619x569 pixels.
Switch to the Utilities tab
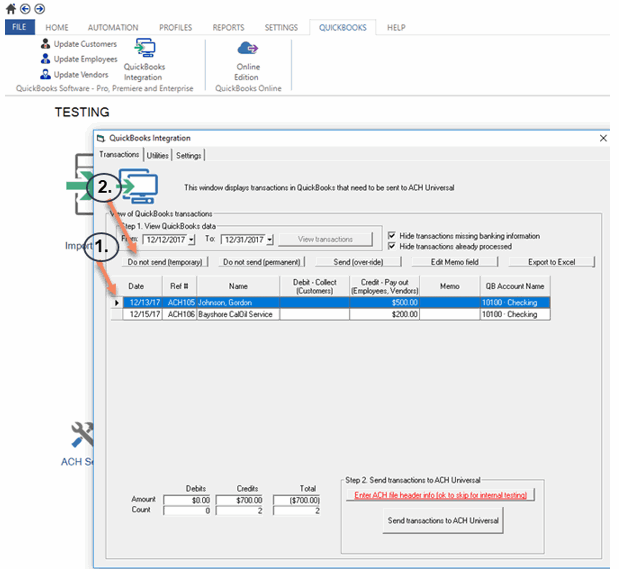[x=157, y=155]
